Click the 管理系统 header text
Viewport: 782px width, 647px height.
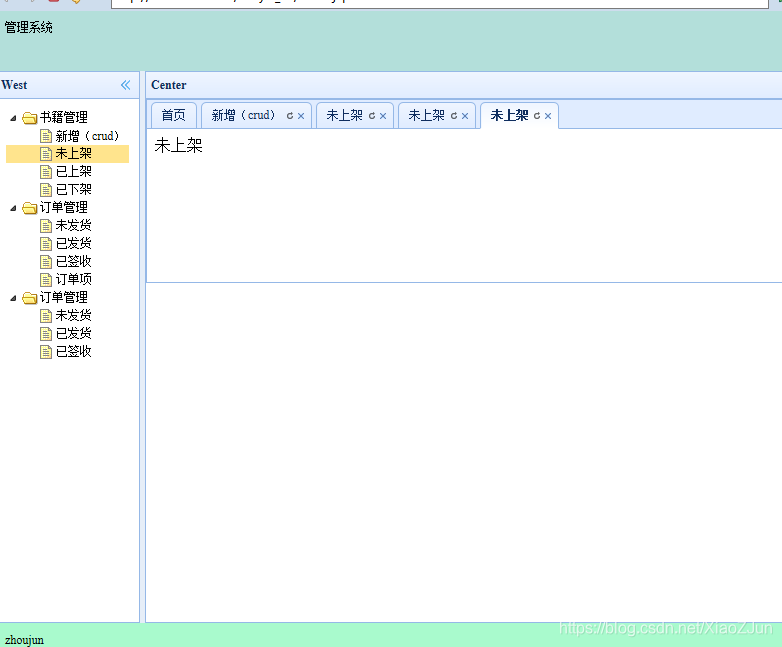pos(28,27)
